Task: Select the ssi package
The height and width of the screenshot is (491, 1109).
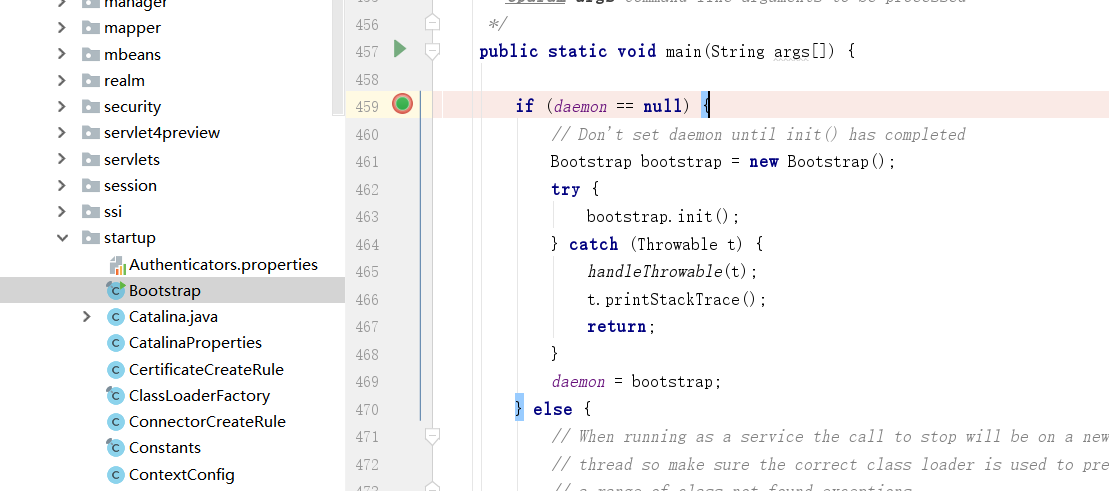Action: [113, 212]
